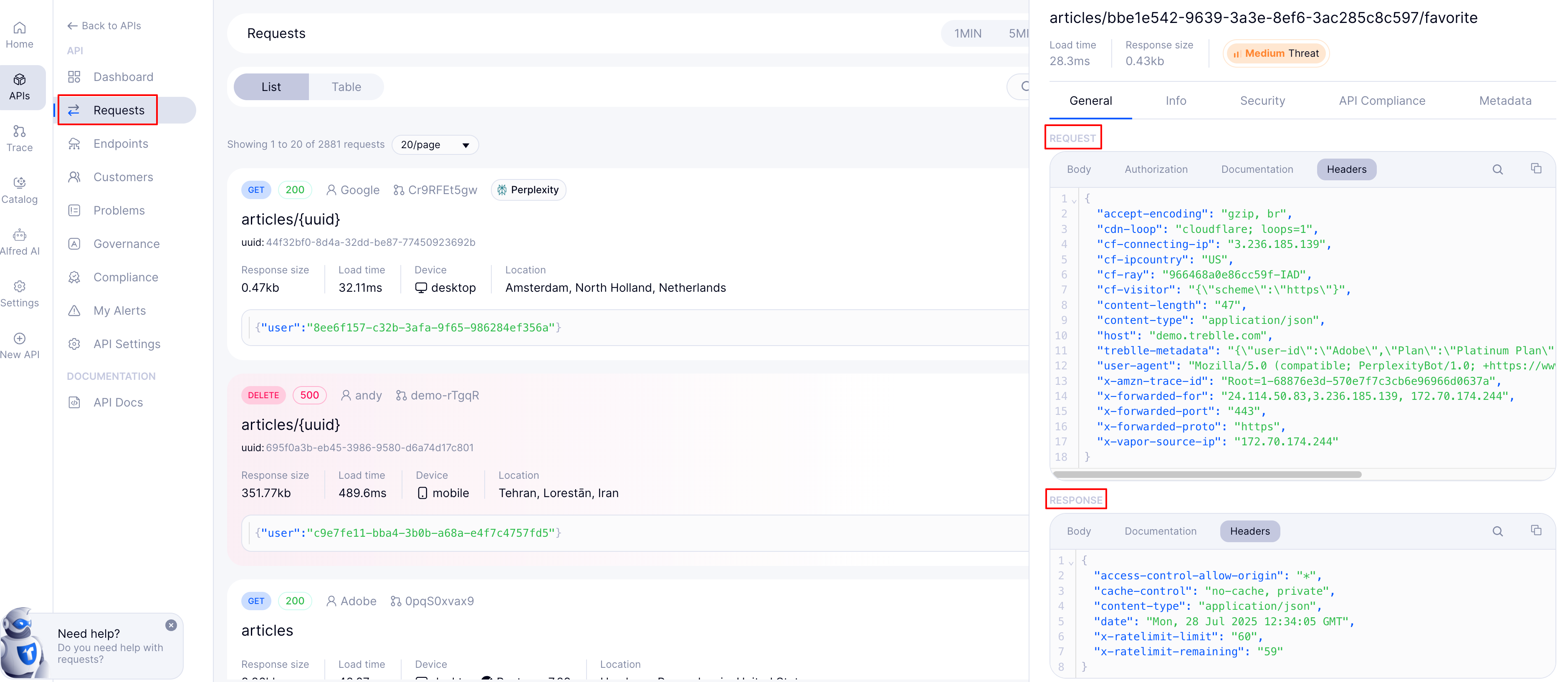Viewport: 1568px width, 682px height.
Task: Click the Cr9RFEt5gw trace ID
Action: [435, 190]
